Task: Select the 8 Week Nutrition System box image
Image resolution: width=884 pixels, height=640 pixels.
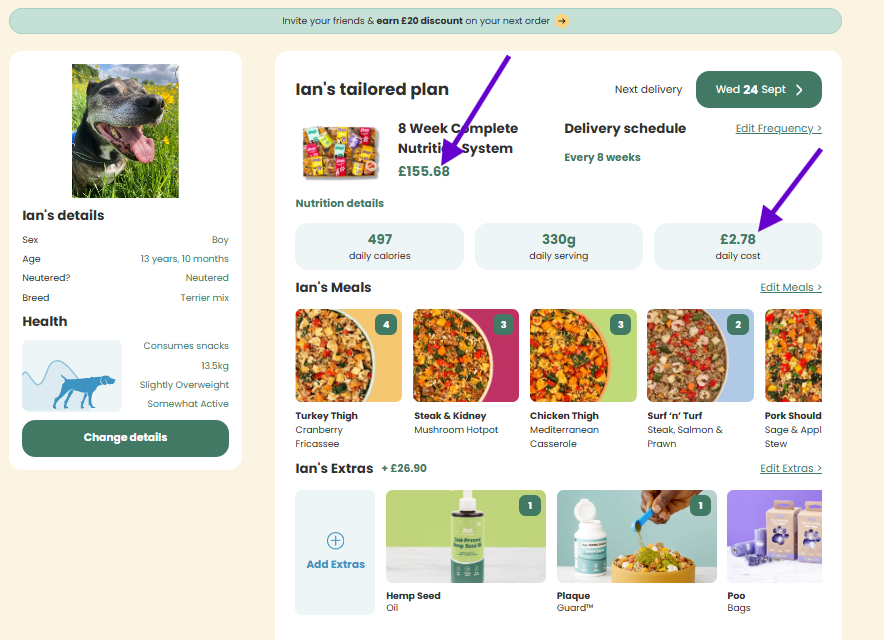Action: 341,152
